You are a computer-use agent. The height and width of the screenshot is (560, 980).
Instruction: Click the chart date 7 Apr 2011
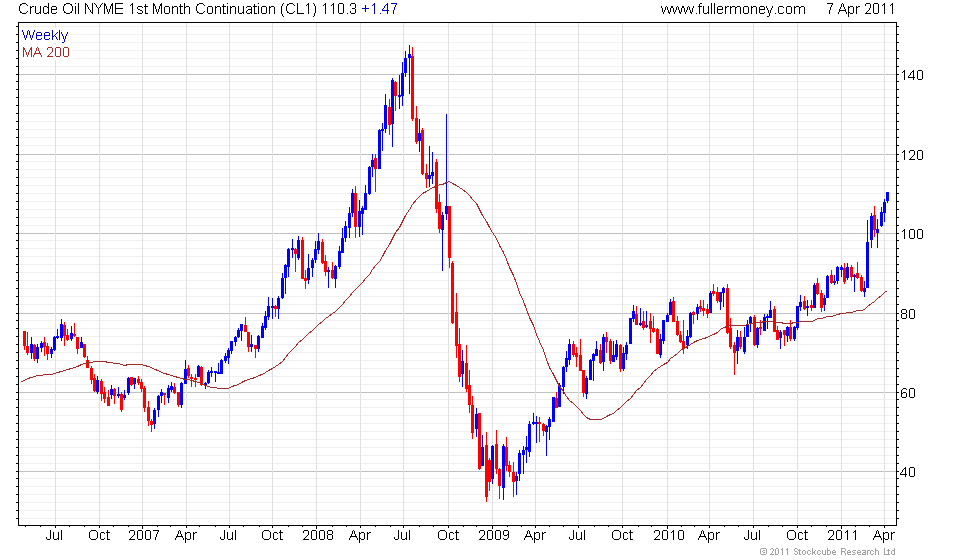tap(861, 9)
